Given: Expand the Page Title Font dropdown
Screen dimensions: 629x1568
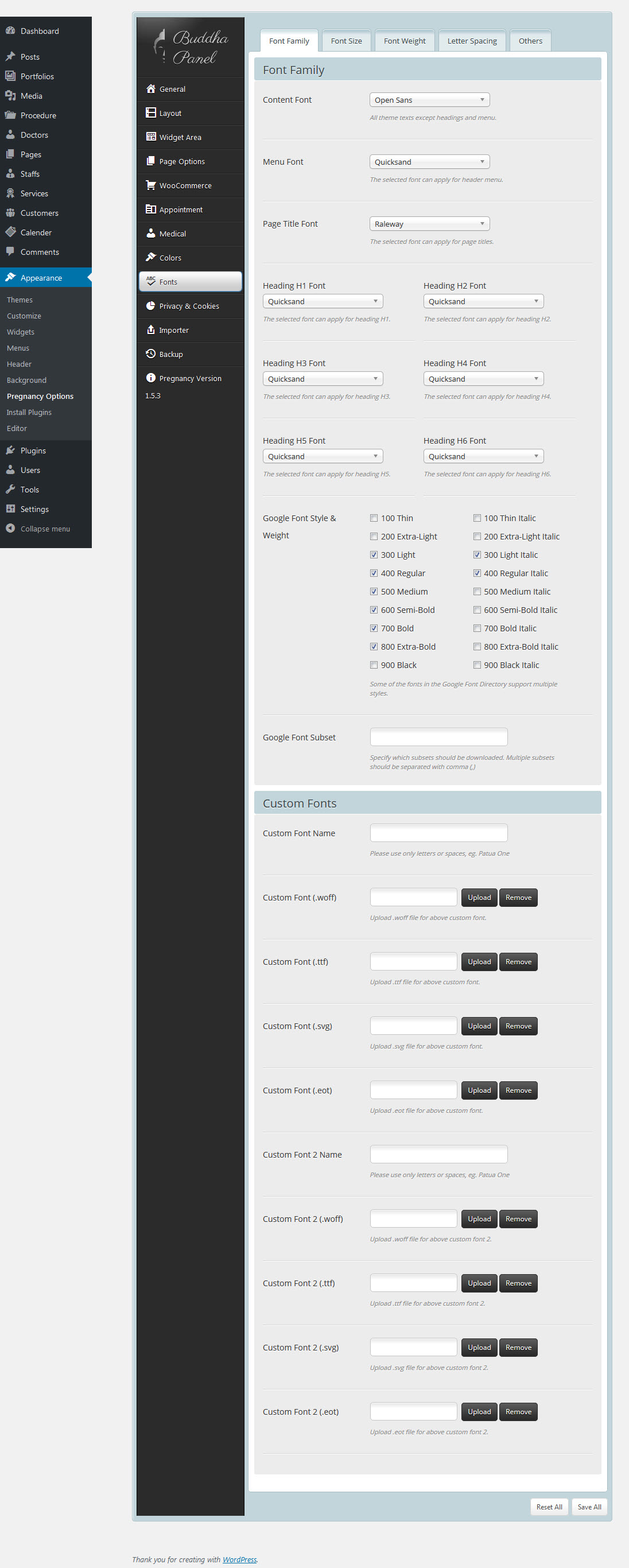Looking at the screenshot, I should tap(429, 224).
